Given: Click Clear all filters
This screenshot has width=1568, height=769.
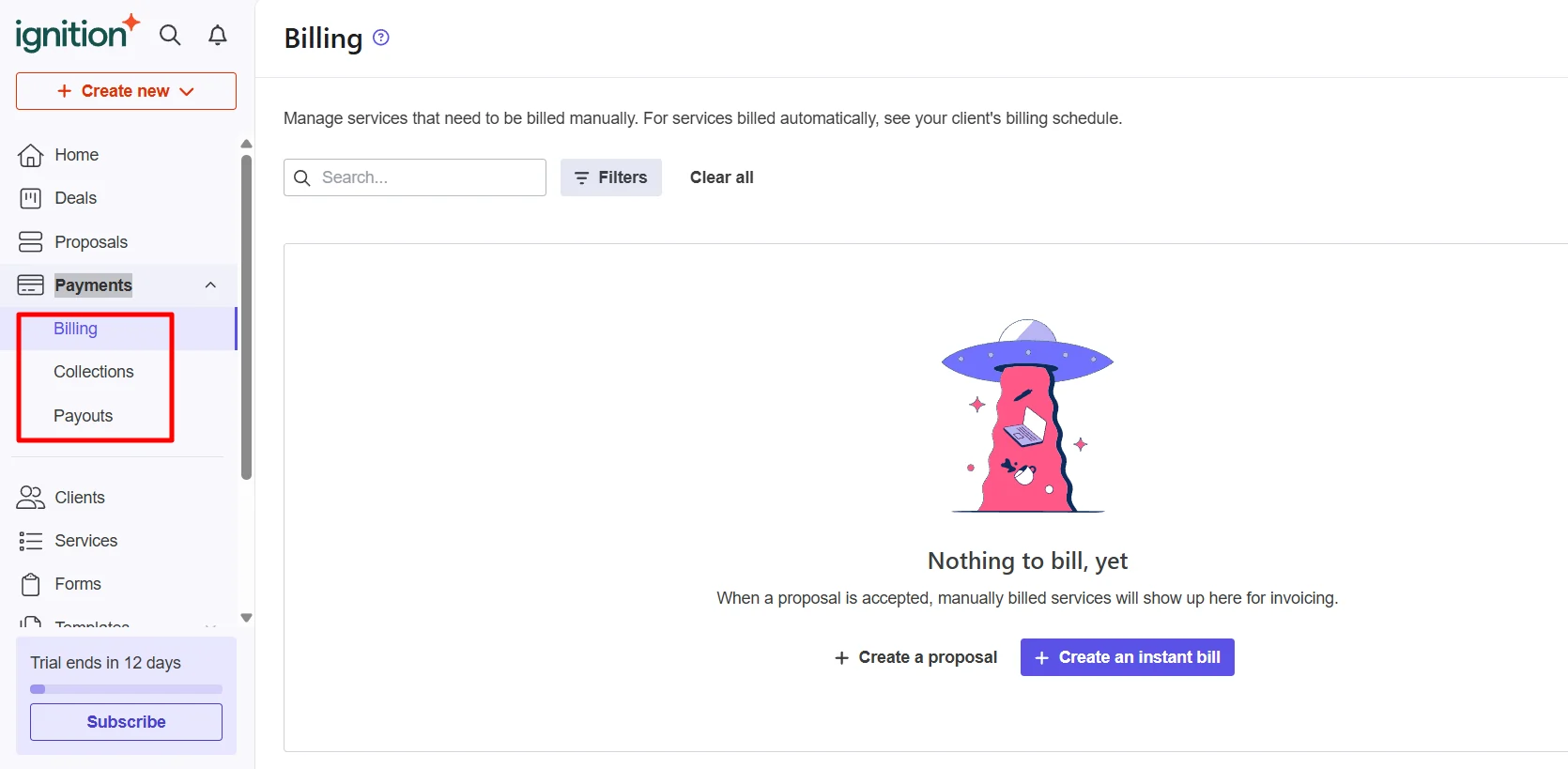Looking at the screenshot, I should pyautogui.click(x=721, y=177).
